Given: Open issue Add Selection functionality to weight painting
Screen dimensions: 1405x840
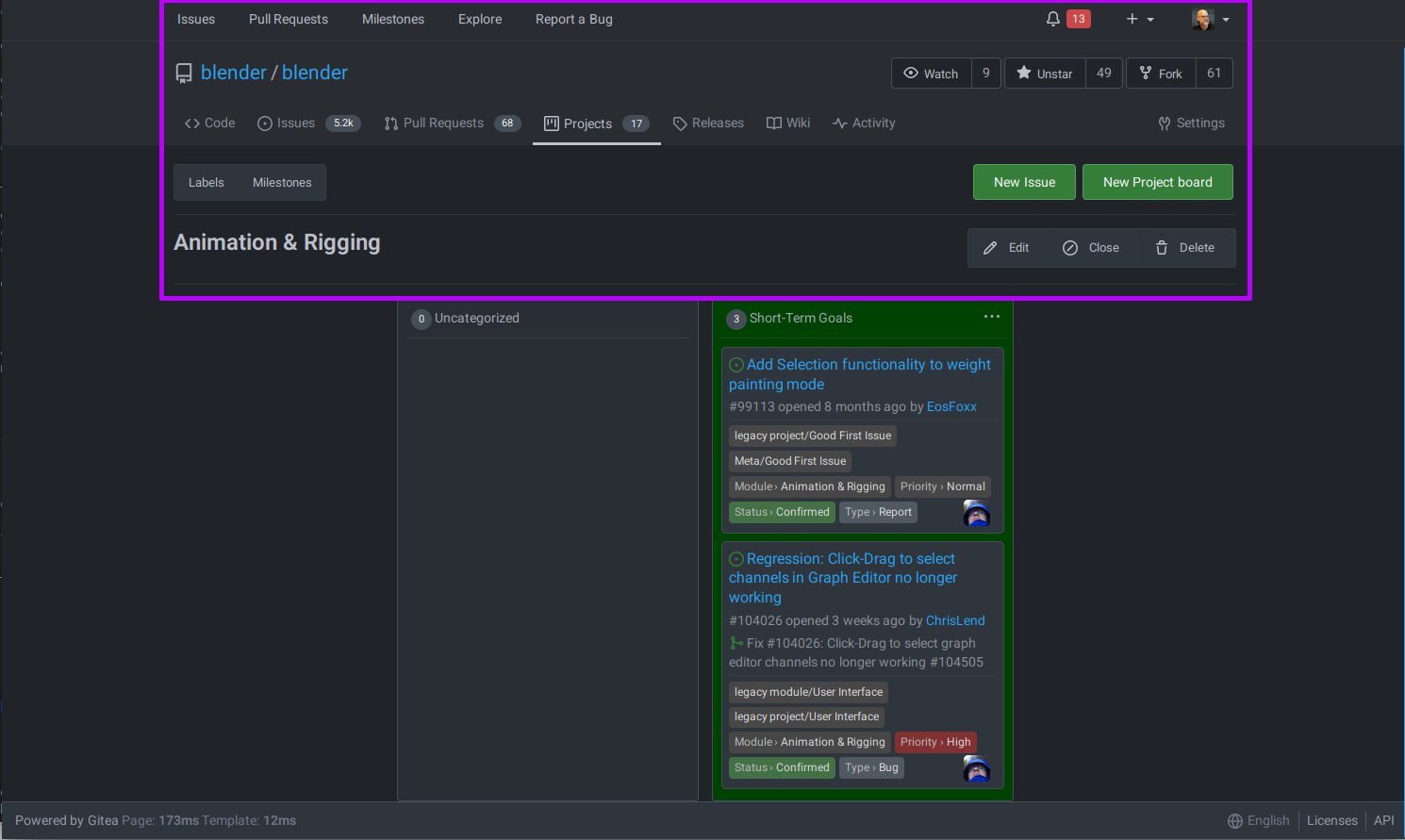Looking at the screenshot, I should point(860,374).
